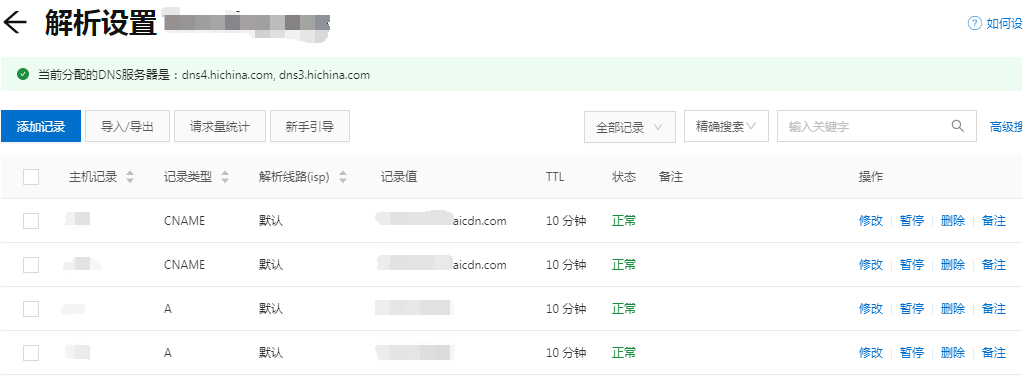Screen dimensions: 1022x378
Task: Click the 添加记录 button
Action: click(41, 126)
